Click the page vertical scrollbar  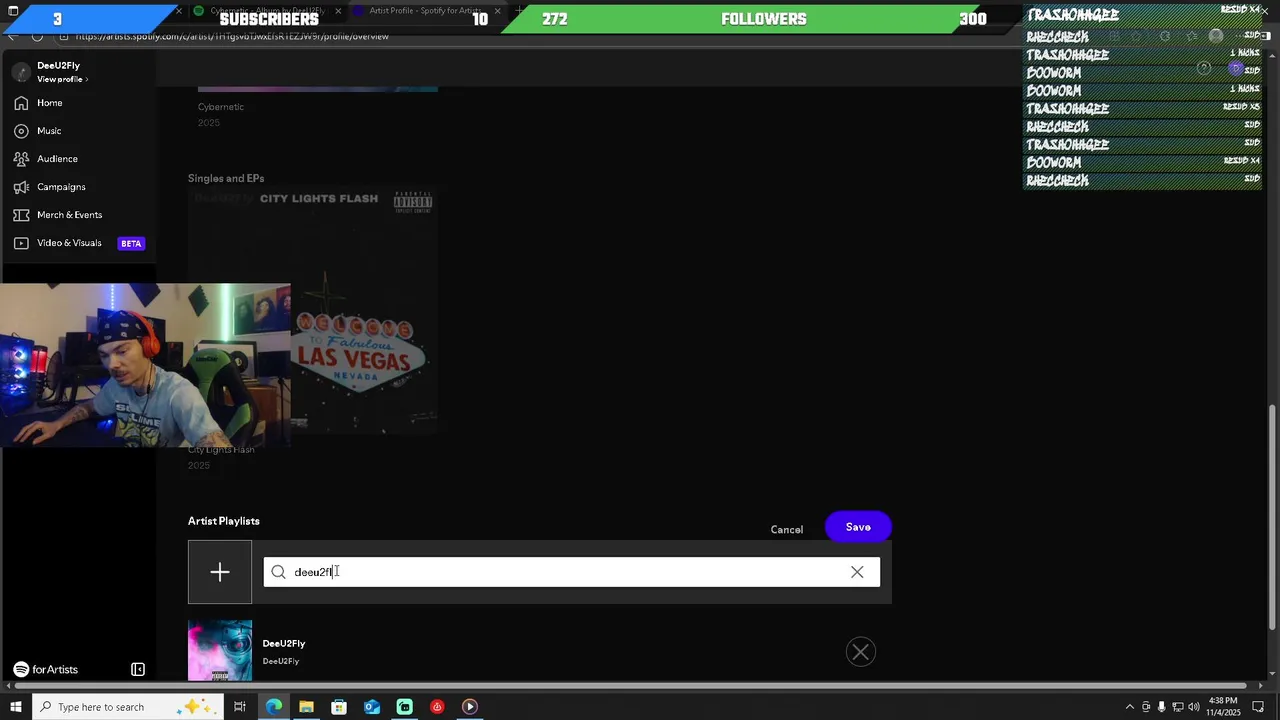1272,517
